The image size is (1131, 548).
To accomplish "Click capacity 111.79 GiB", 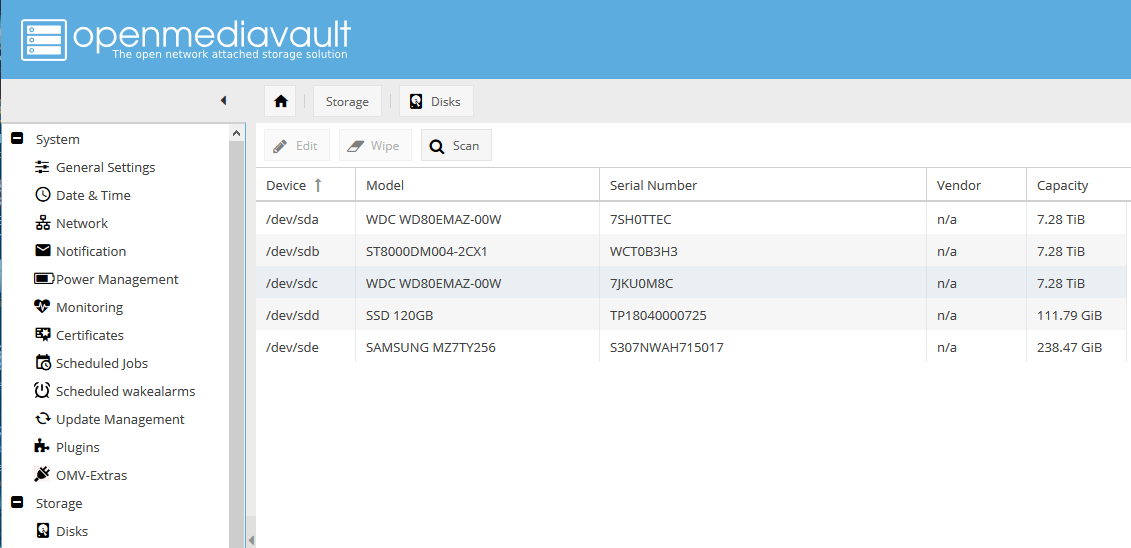I will coord(1069,316).
